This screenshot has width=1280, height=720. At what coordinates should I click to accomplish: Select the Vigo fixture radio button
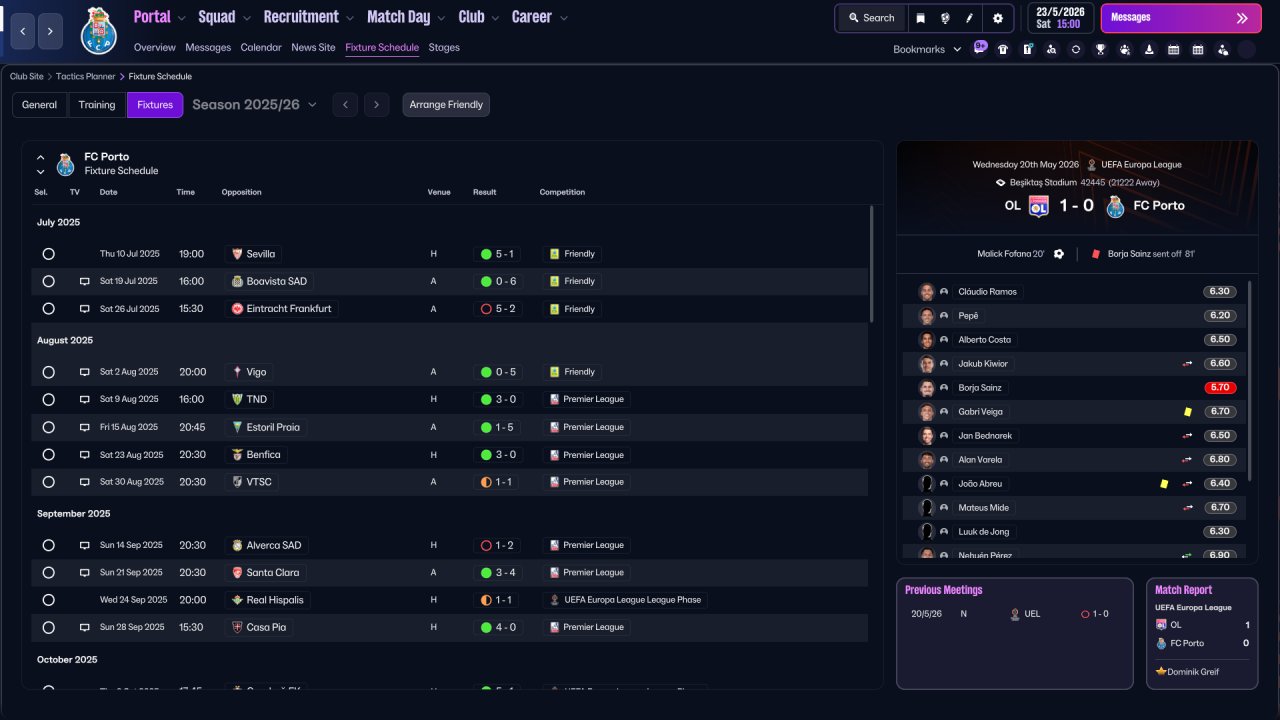click(48, 372)
